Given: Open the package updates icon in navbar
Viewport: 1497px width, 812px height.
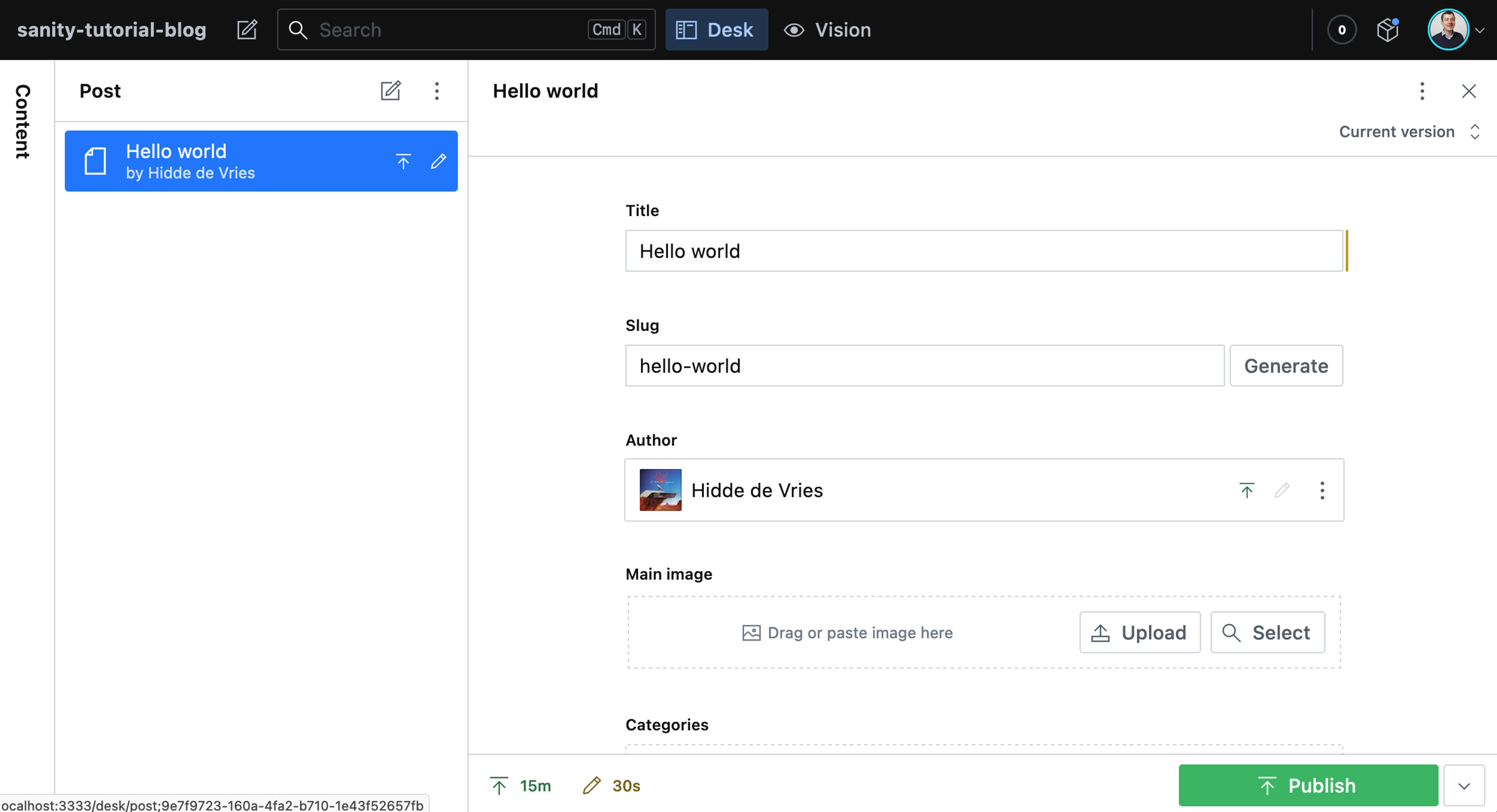Looking at the screenshot, I should coord(1388,30).
